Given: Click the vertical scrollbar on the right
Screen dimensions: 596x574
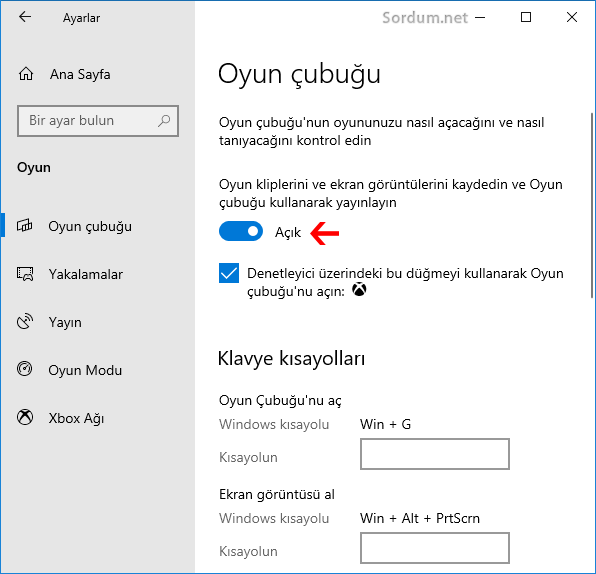Looking at the screenshot, I should (x=592, y=205).
